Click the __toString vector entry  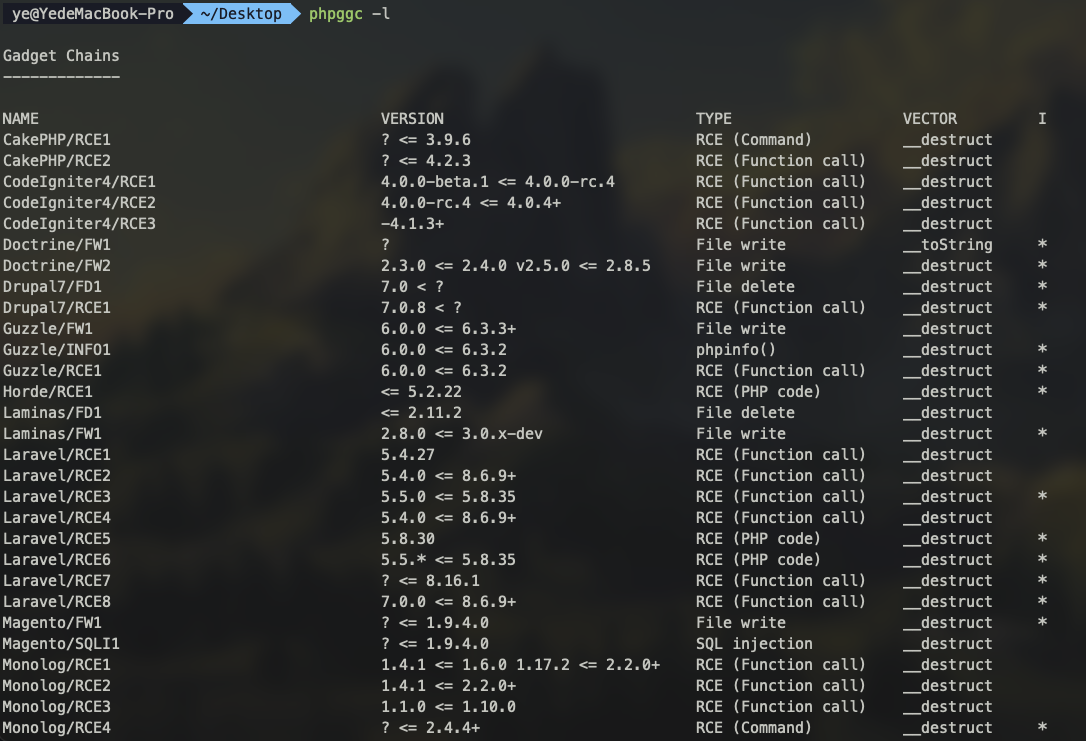click(x=947, y=245)
